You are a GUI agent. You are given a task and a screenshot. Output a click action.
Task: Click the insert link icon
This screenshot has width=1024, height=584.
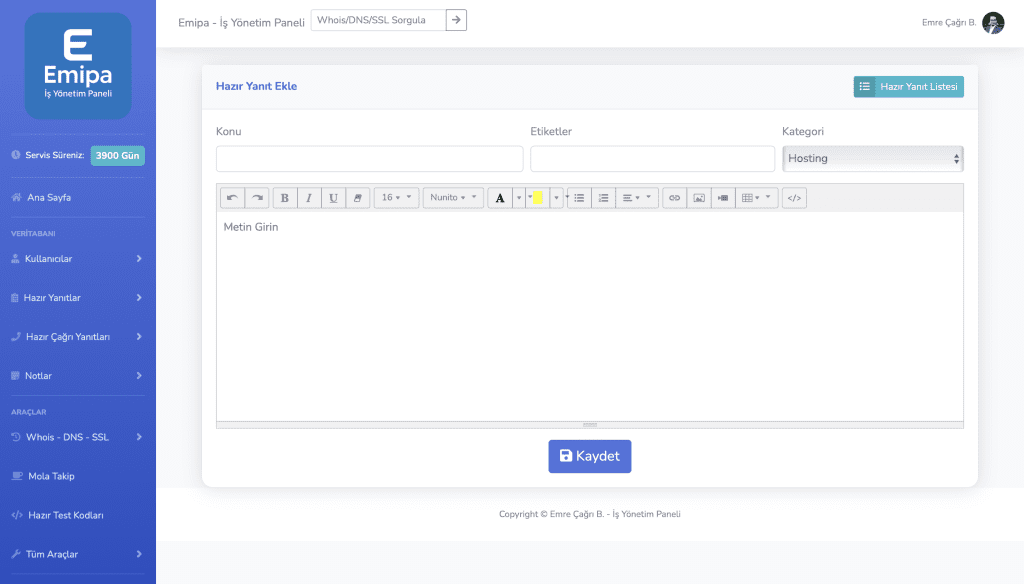(x=674, y=198)
